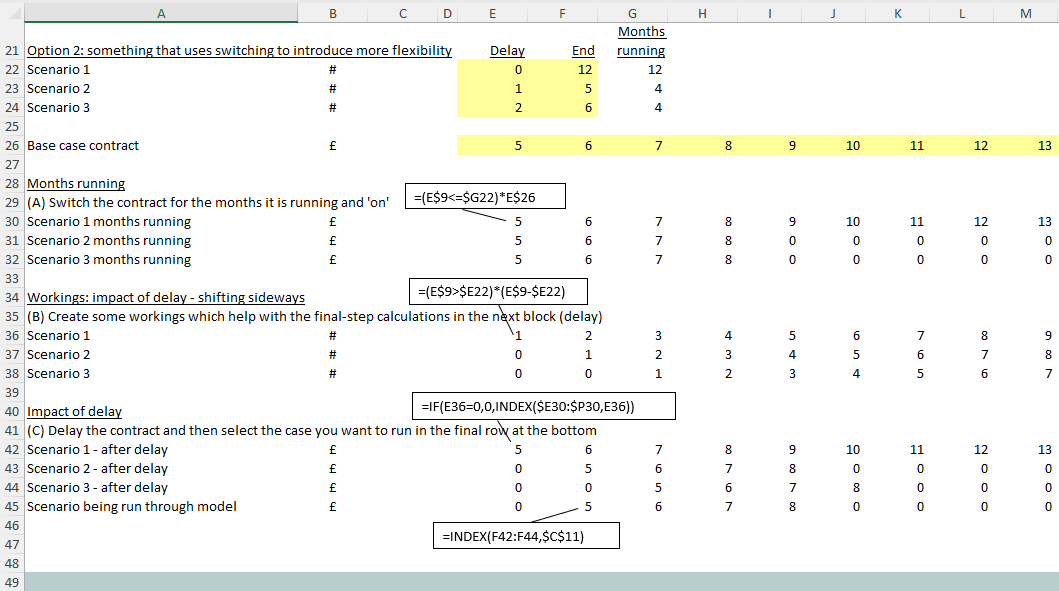Select column A header

(x=160, y=13)
